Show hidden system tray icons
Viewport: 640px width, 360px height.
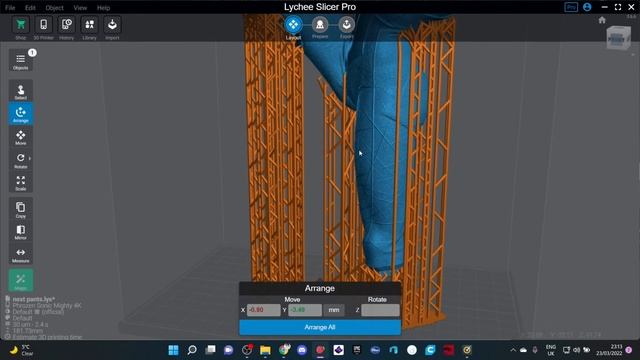point(513,350)
